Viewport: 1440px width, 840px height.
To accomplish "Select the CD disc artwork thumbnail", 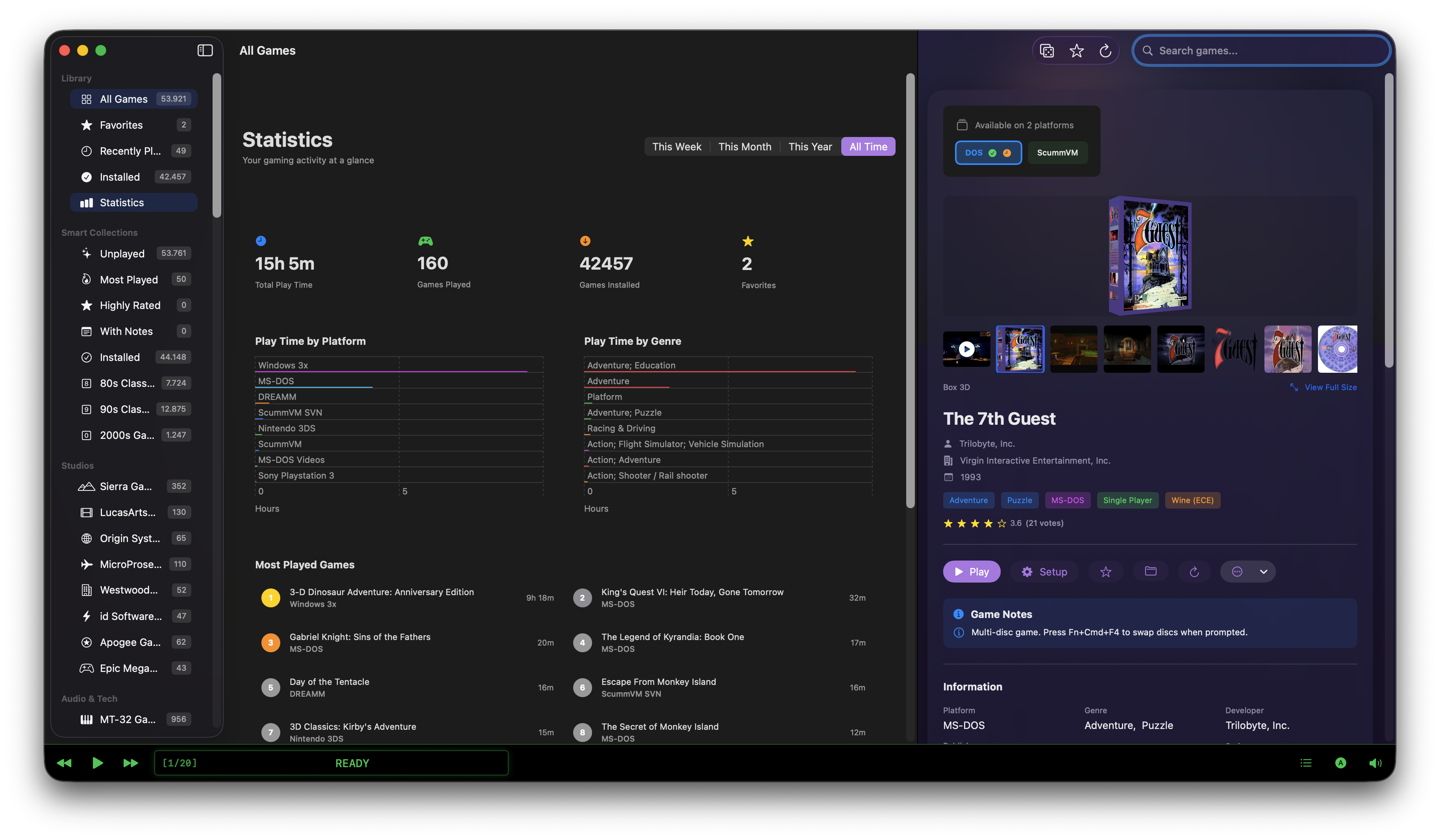I will (1338, 349).
